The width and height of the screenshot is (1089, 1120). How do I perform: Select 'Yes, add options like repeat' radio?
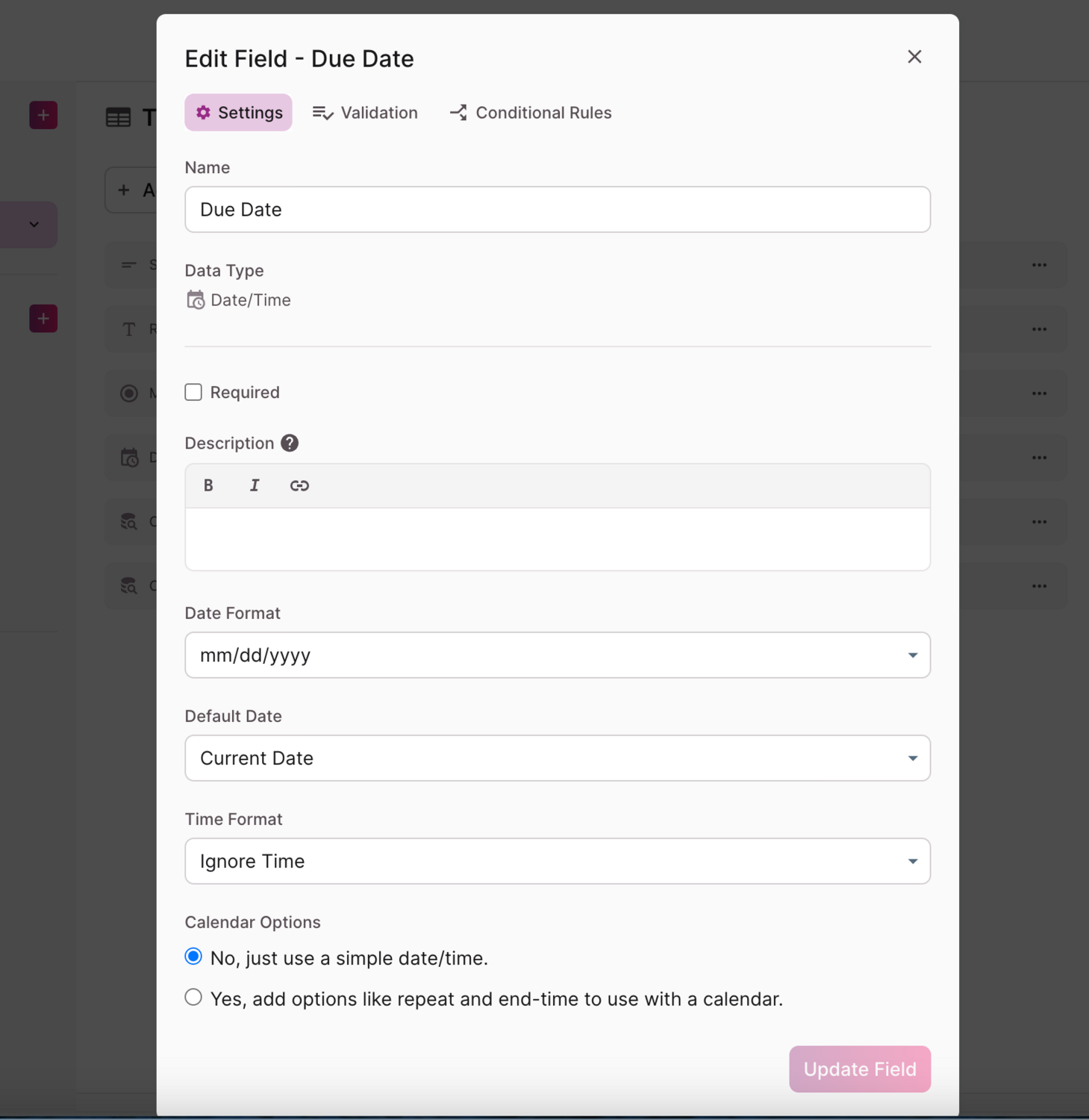pos(193,998)
